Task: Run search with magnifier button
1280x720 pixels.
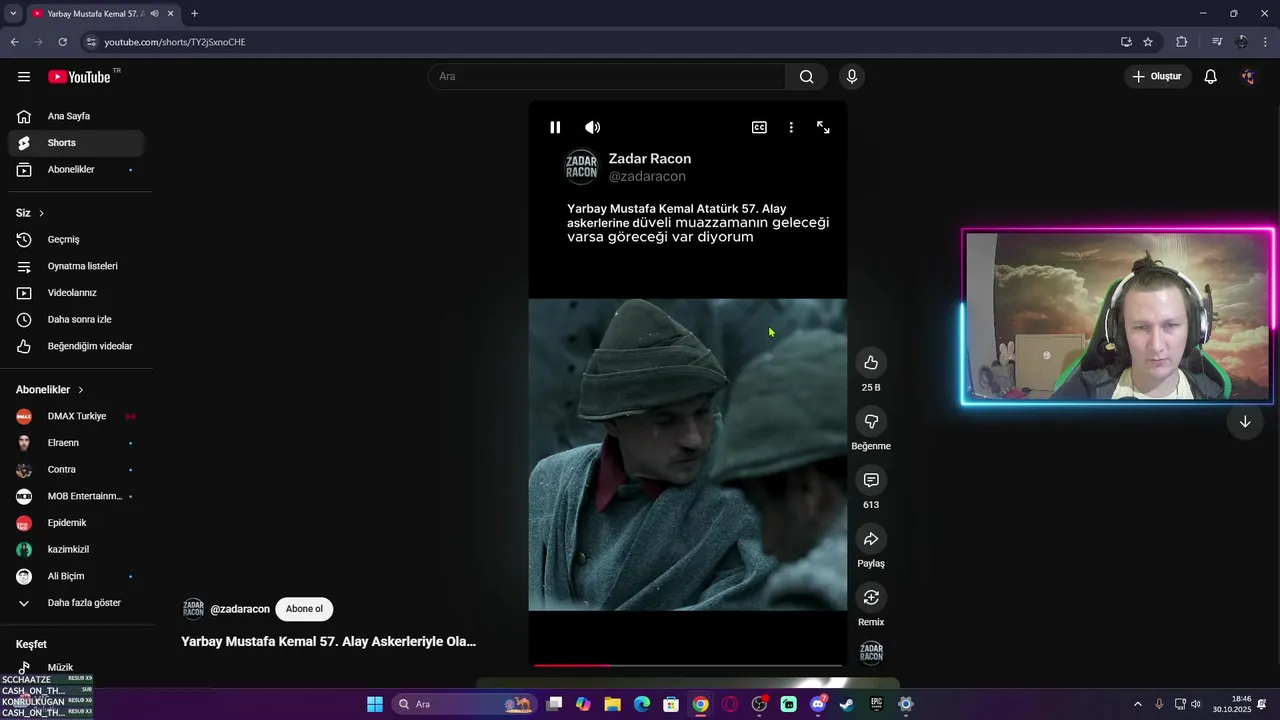Action: click(x=806, y=77)
